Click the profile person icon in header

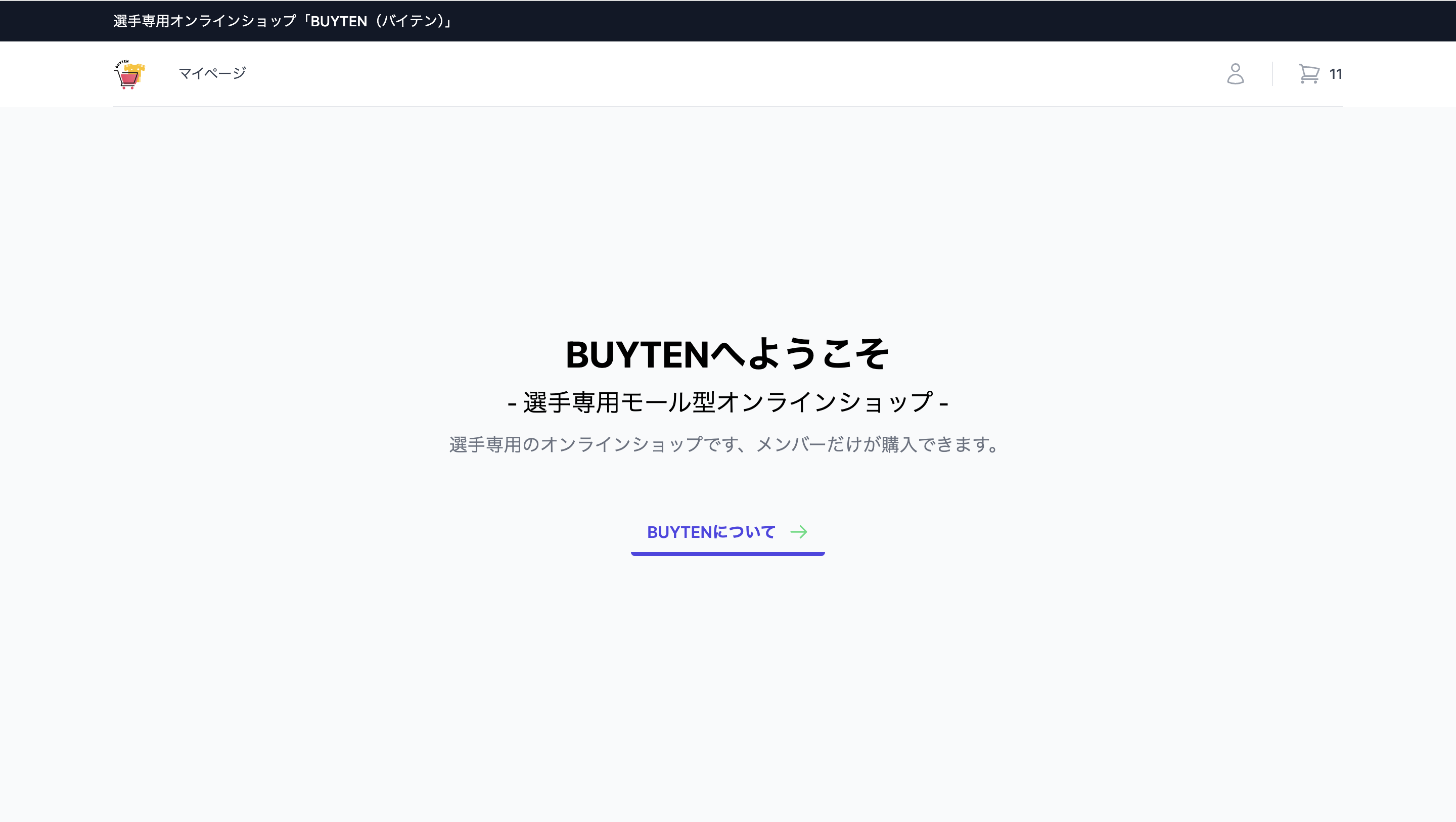click(x=1236, y=73)
